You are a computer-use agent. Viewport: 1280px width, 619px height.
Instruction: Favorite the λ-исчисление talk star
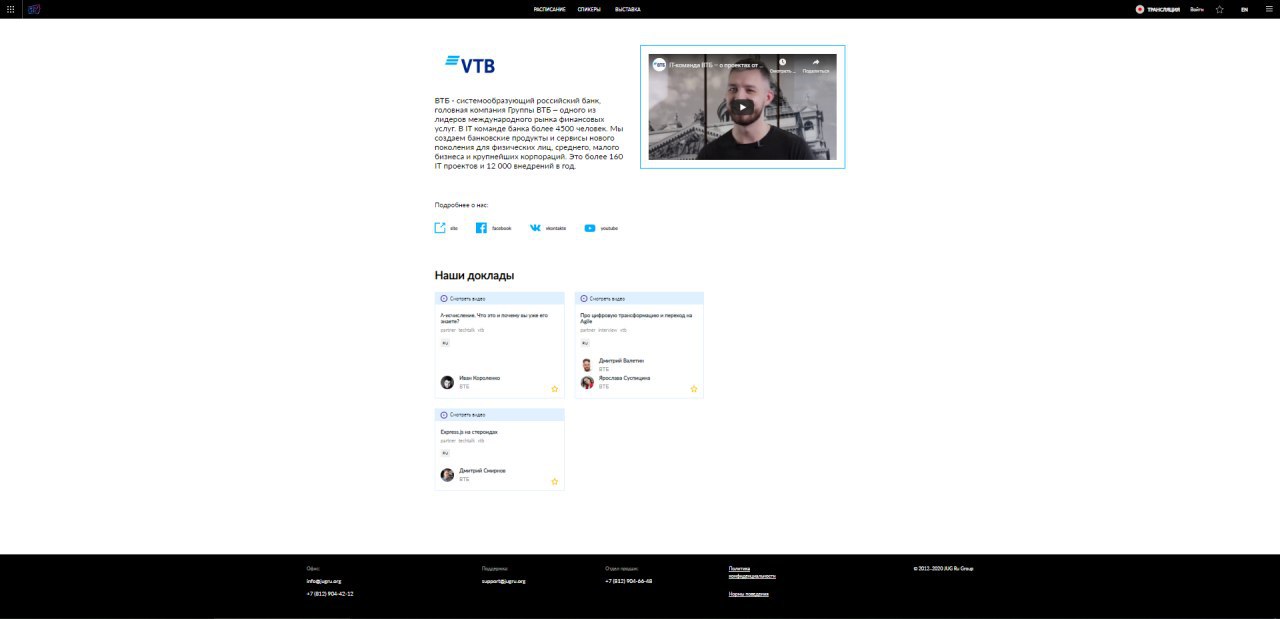pyautogui.click(x=554, y=388)
